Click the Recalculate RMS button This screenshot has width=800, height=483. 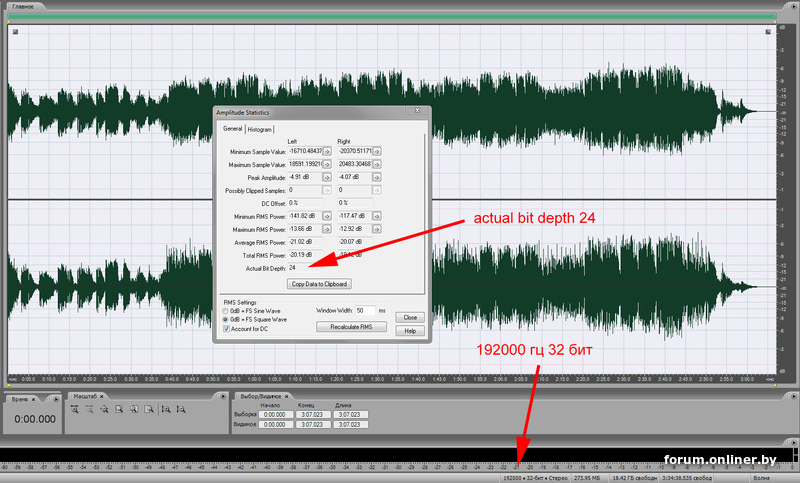pyautogui.click(x=352, y=327)
